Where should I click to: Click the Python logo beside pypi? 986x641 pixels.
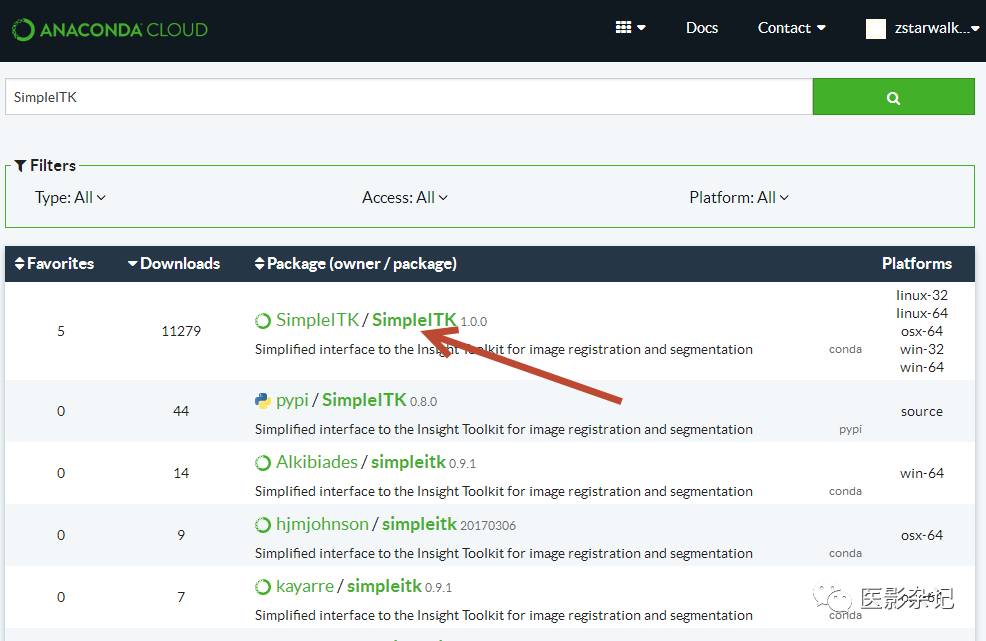263,401
